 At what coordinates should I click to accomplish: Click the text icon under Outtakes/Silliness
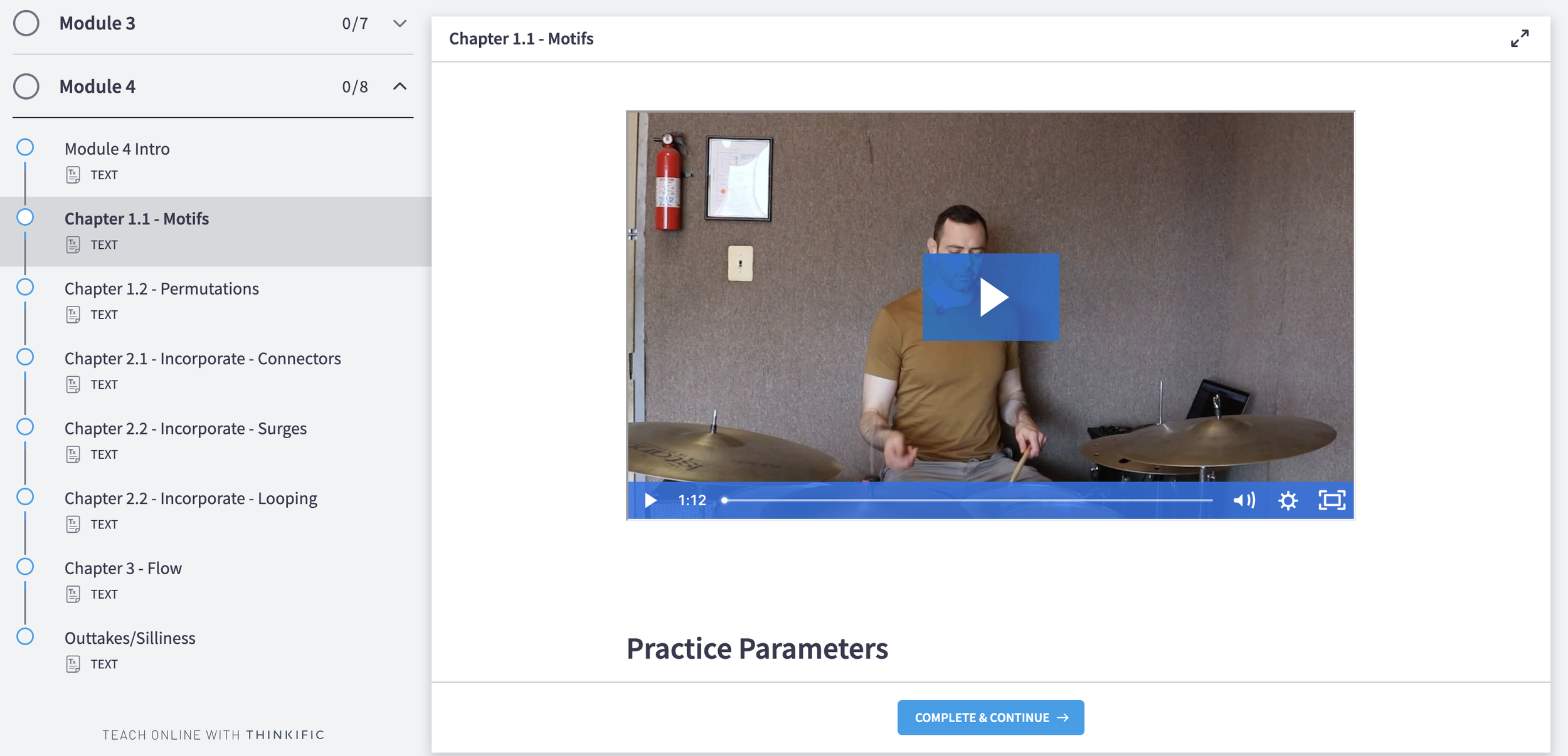point(73,664)
